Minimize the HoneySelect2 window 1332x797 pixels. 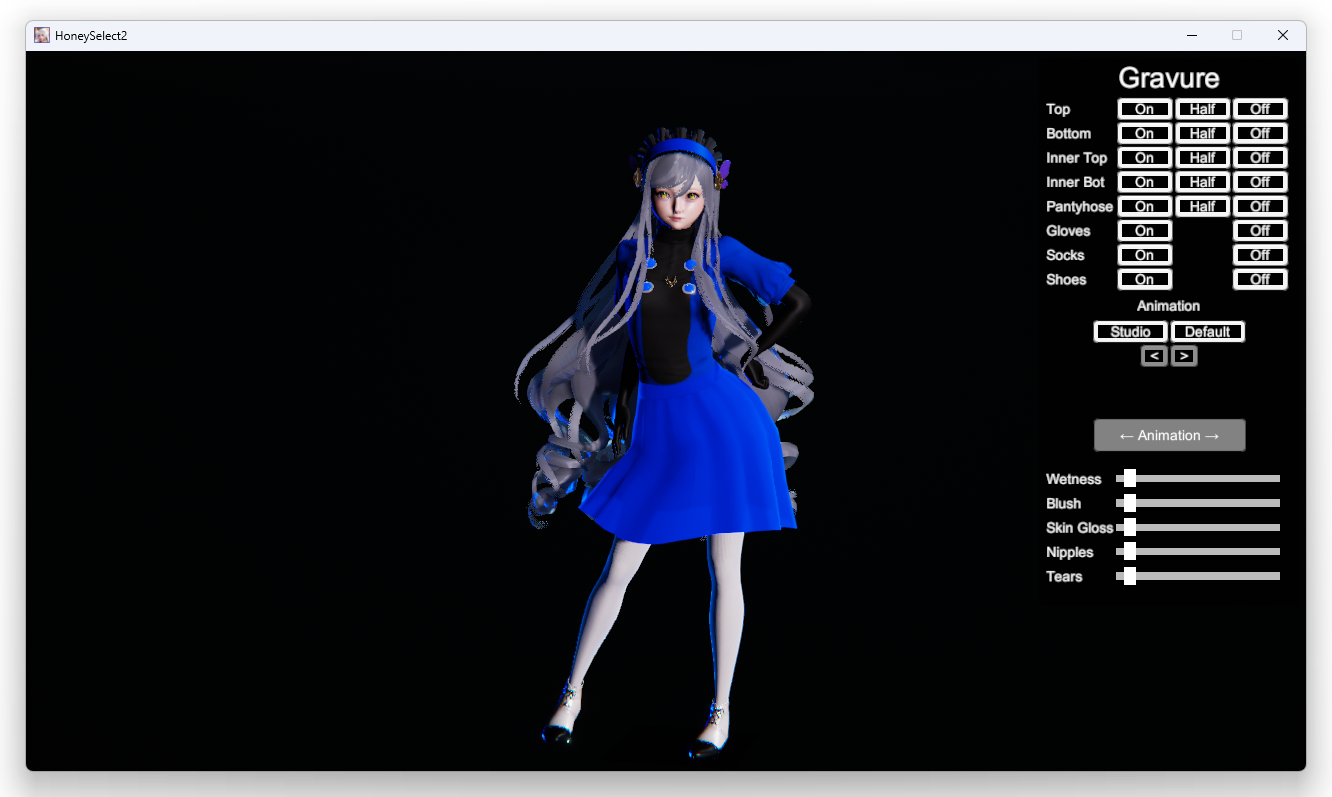pyautogui.click(x=1192, y=35)
